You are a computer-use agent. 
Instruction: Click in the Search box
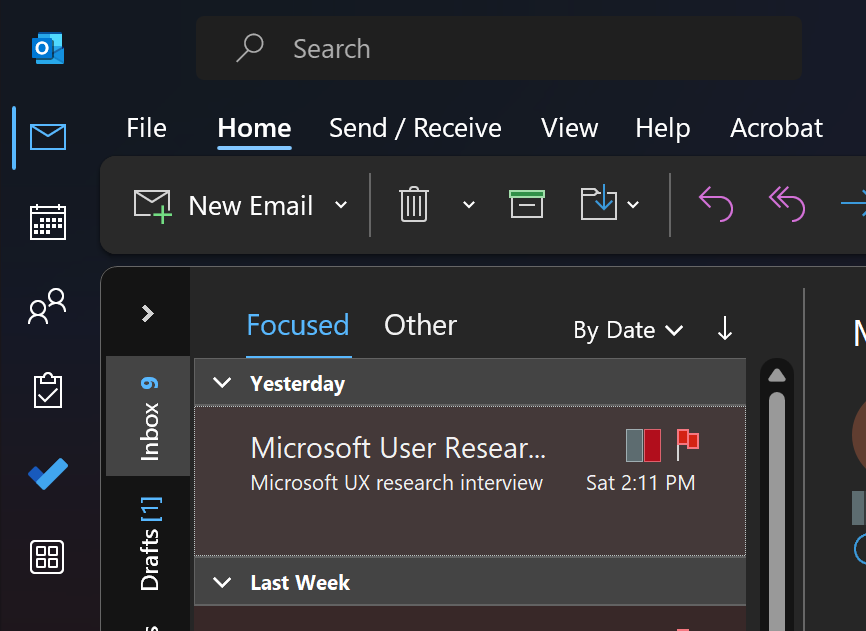500,48
